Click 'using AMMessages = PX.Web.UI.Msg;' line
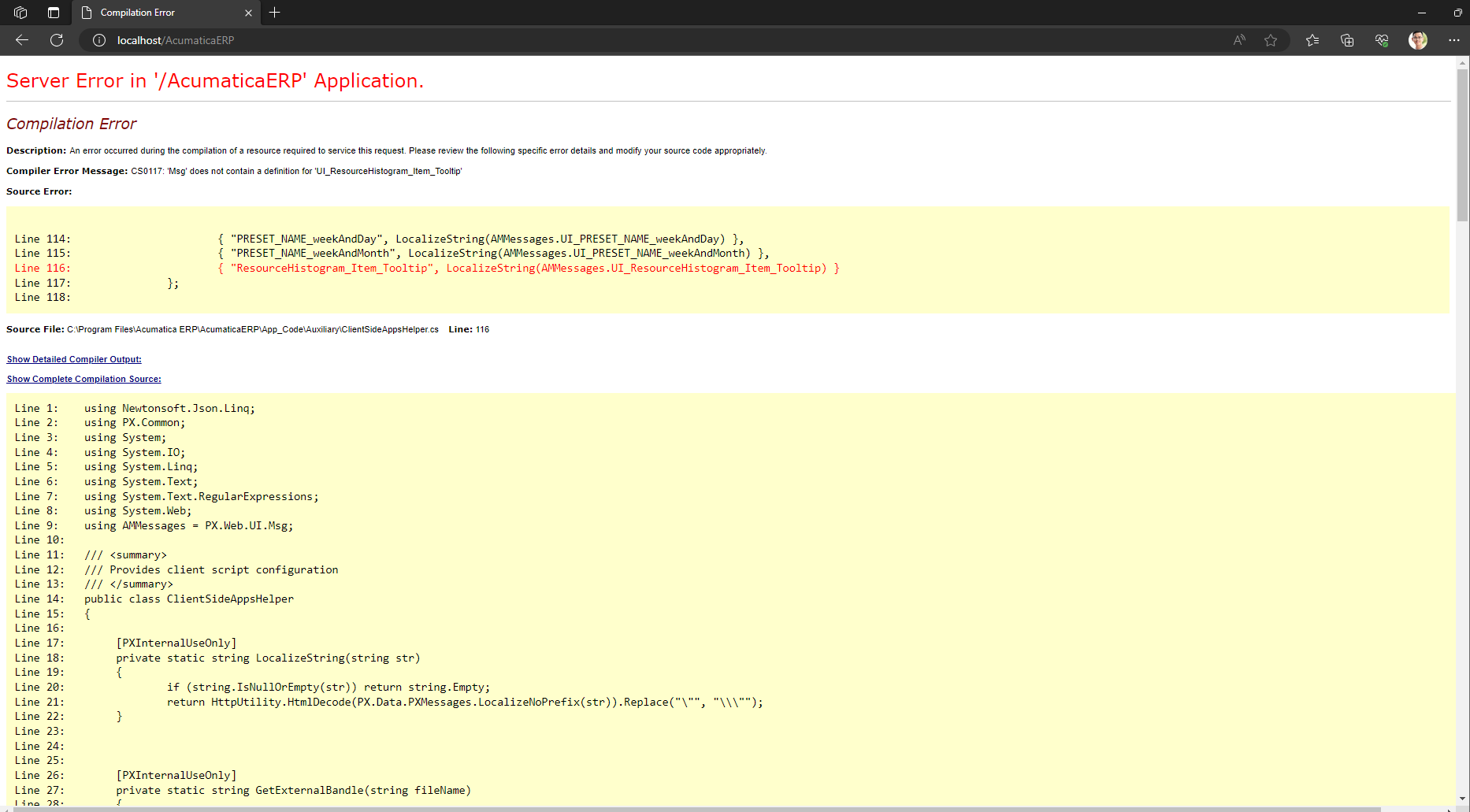This screenshot has height=812, width=1470. [188, 525]
